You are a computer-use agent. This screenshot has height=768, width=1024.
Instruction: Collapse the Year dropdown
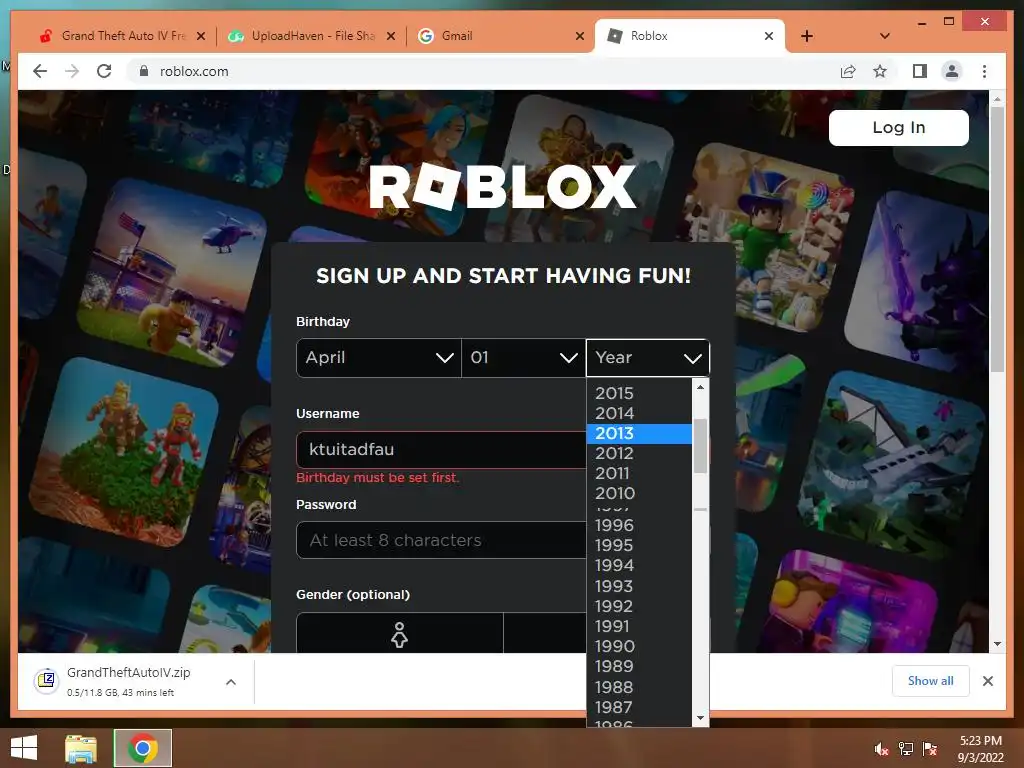[x=648, y=358]
